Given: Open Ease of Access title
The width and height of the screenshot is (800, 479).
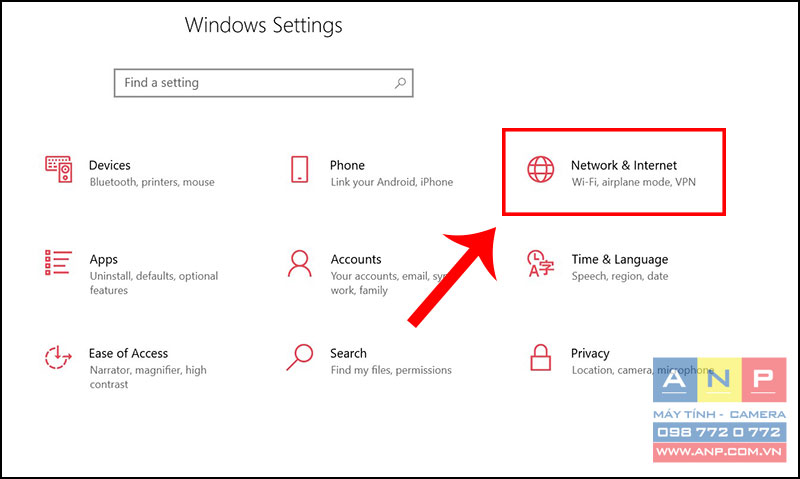Looking at the screenshot, I should pyautogui.click(x=128, y=354).
